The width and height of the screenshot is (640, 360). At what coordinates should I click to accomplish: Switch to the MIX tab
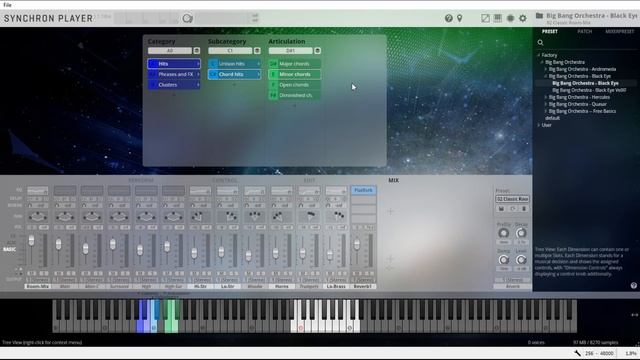point(393,180)
